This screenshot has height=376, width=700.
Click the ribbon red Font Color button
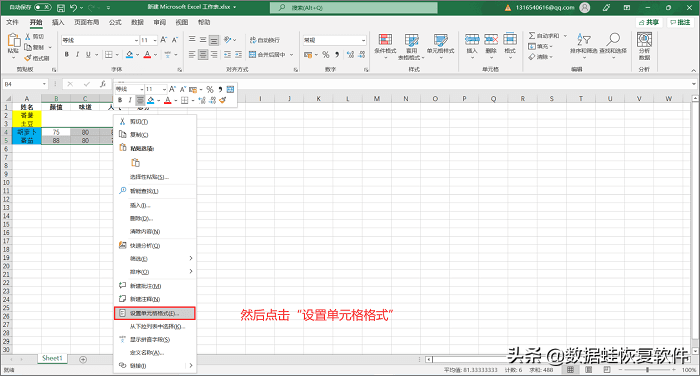pos(147,54)
